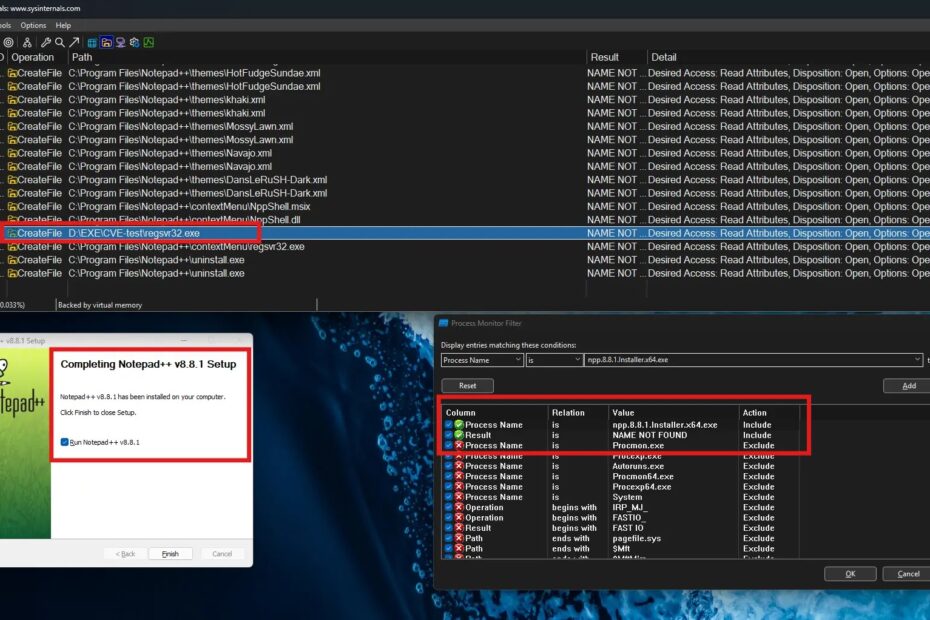This screenshot has height=620, width=930.
Task: Click OK in Process Monitor Filter
Action: click(x=850, y=573)
